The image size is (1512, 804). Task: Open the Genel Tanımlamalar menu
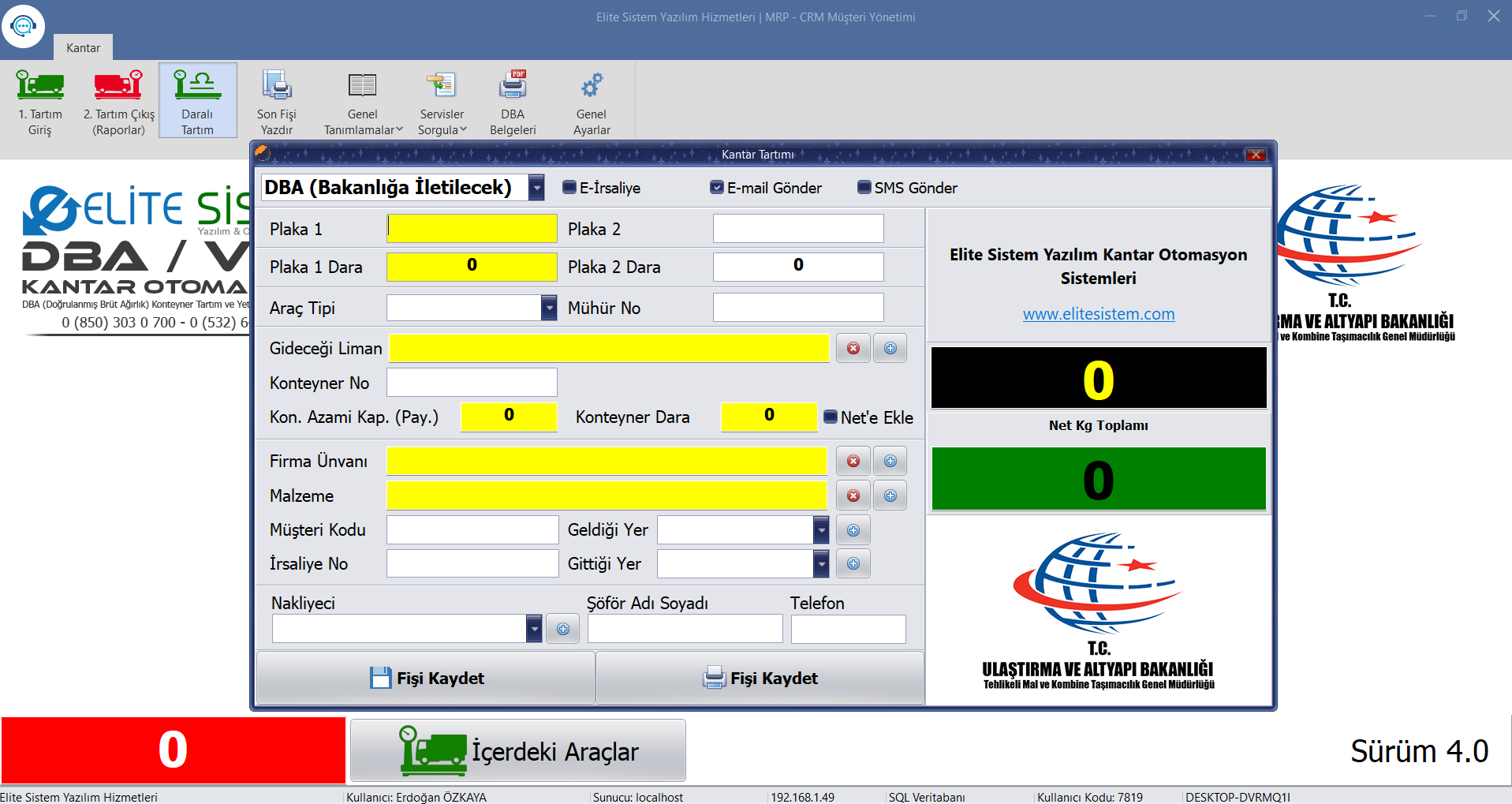363,122
